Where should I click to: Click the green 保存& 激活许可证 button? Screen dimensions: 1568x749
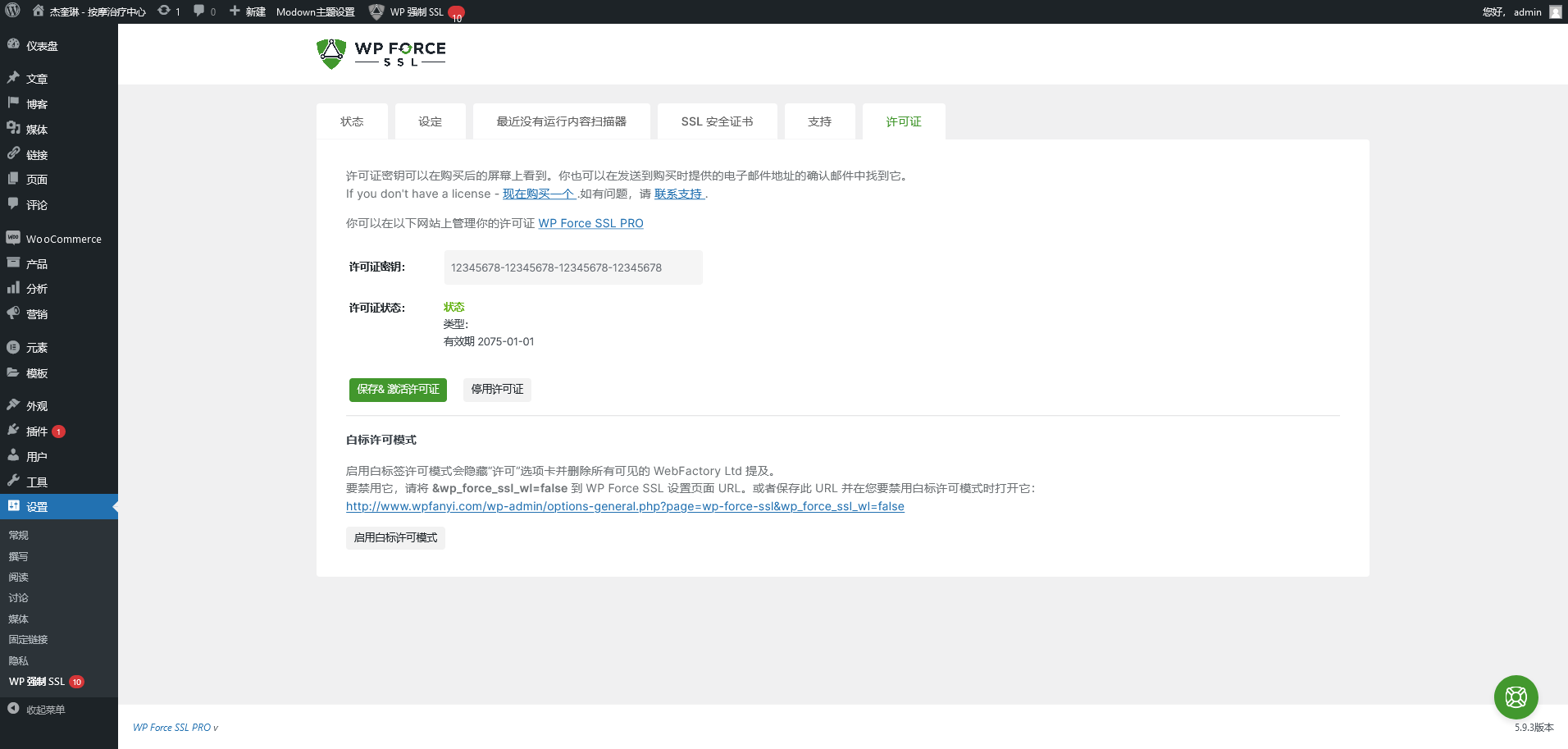398,390
